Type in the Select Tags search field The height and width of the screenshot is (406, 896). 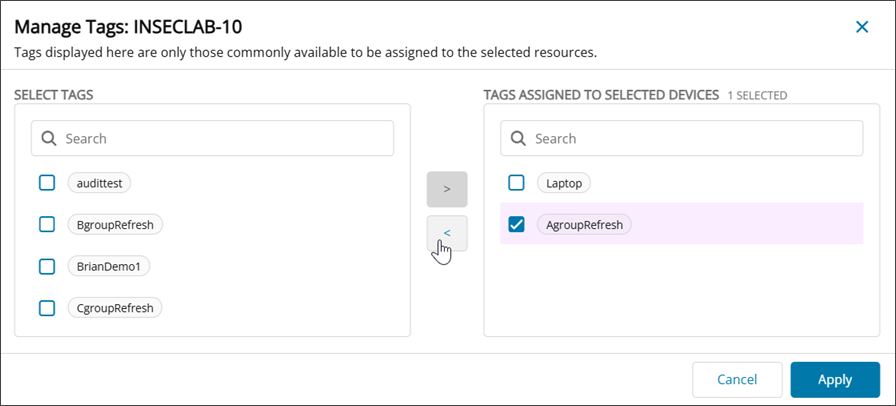click(225, 139)
